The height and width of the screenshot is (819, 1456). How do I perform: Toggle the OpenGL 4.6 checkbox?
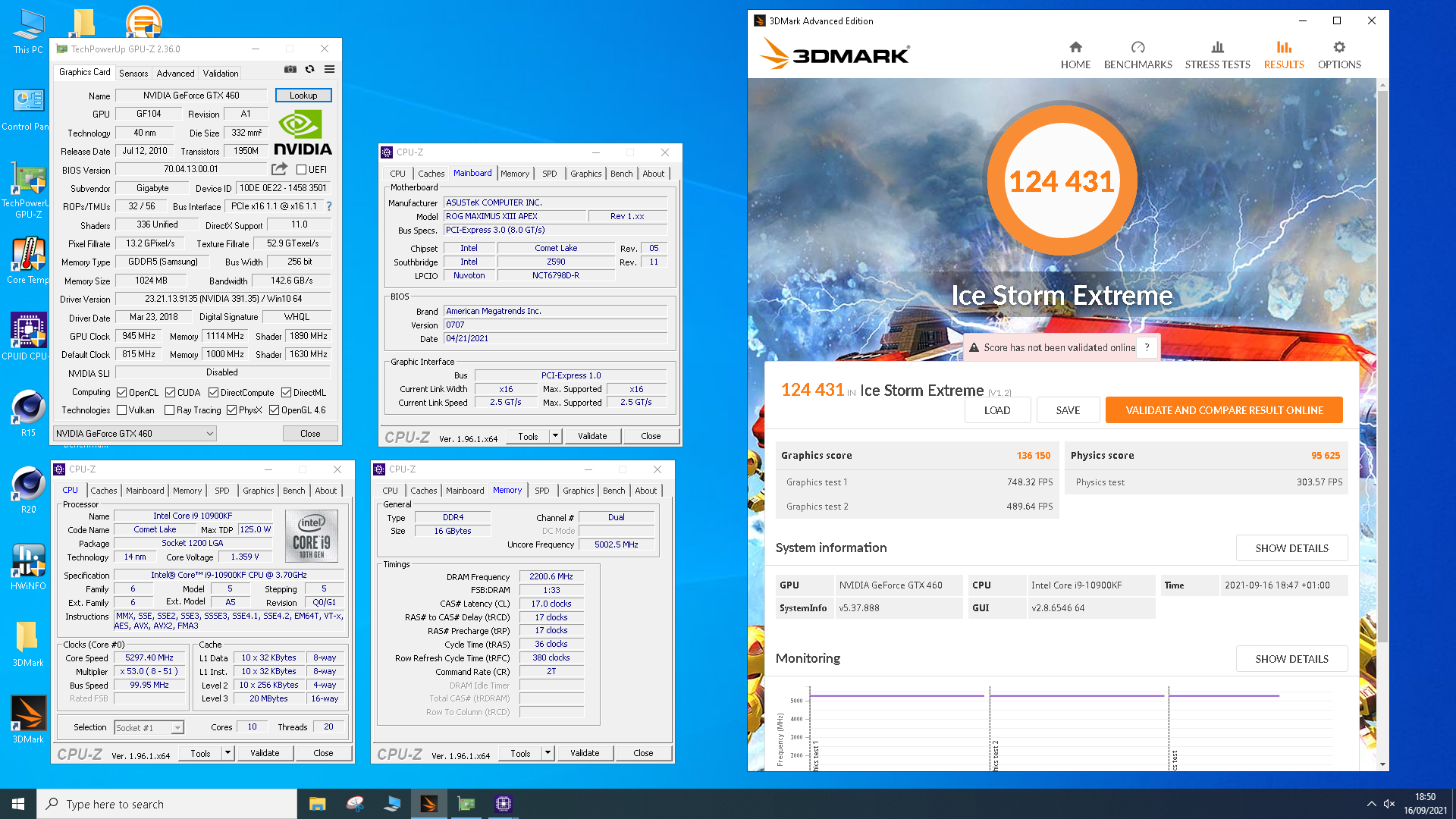click(x=274, y=410)
